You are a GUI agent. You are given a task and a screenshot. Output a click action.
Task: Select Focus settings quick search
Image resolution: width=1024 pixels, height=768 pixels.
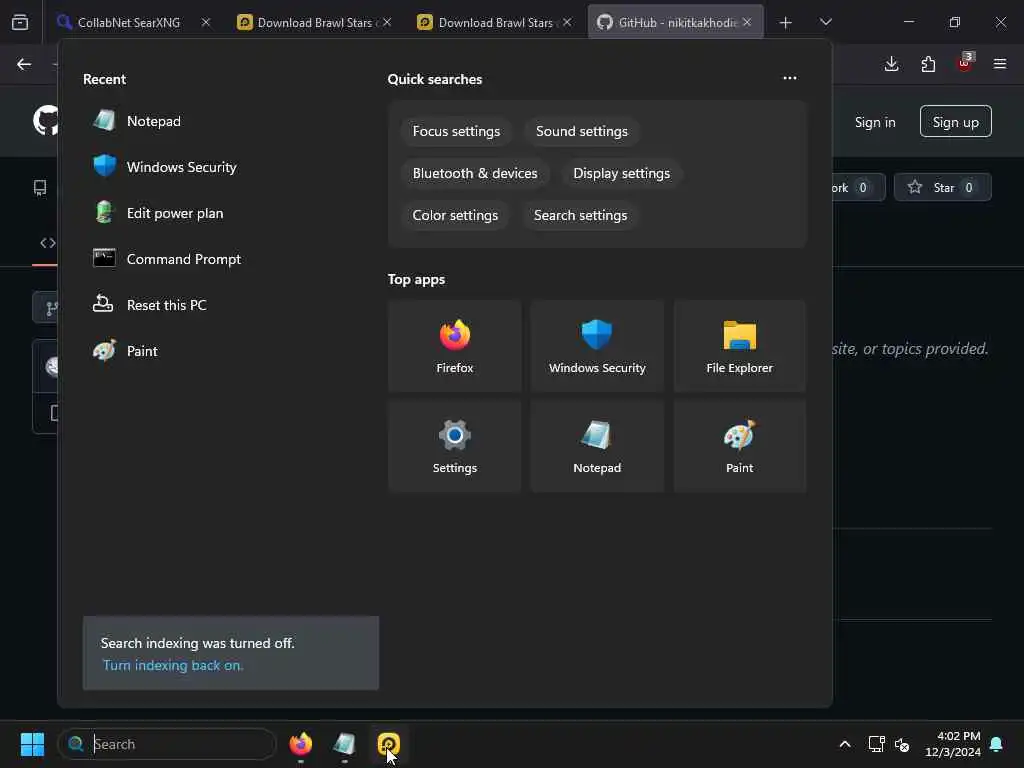[x=456, y=131]
